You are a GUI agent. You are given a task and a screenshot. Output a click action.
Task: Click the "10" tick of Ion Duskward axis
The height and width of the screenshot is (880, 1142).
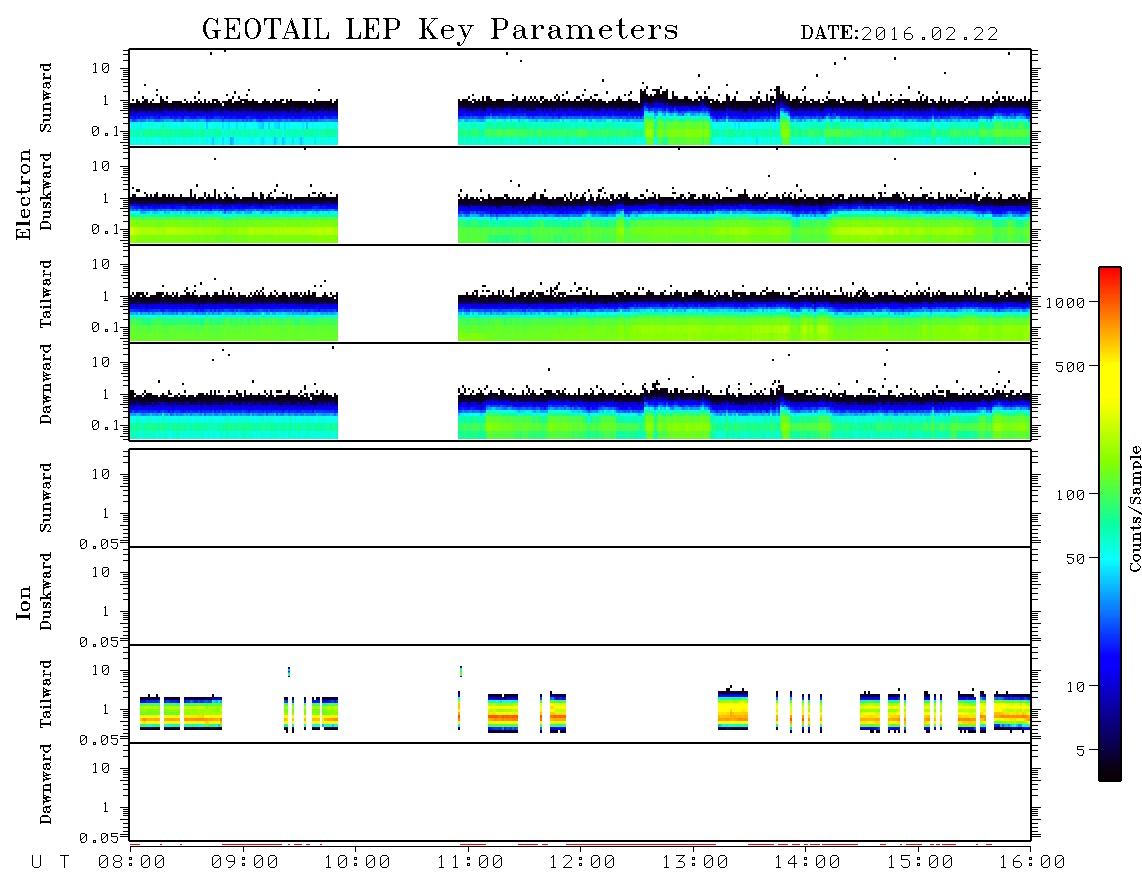[101, 572]
